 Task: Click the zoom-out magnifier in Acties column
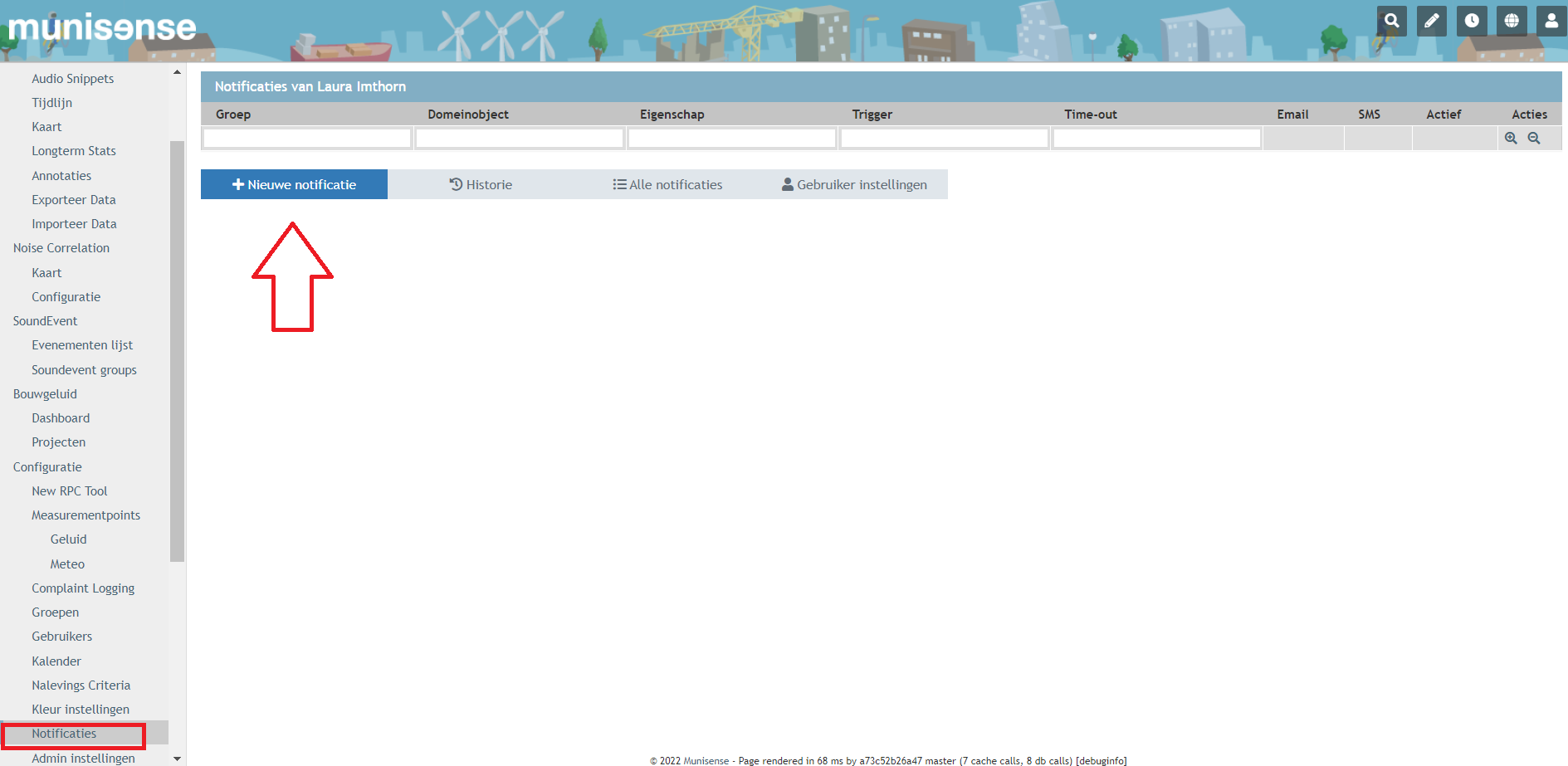tap(1534, 139)
